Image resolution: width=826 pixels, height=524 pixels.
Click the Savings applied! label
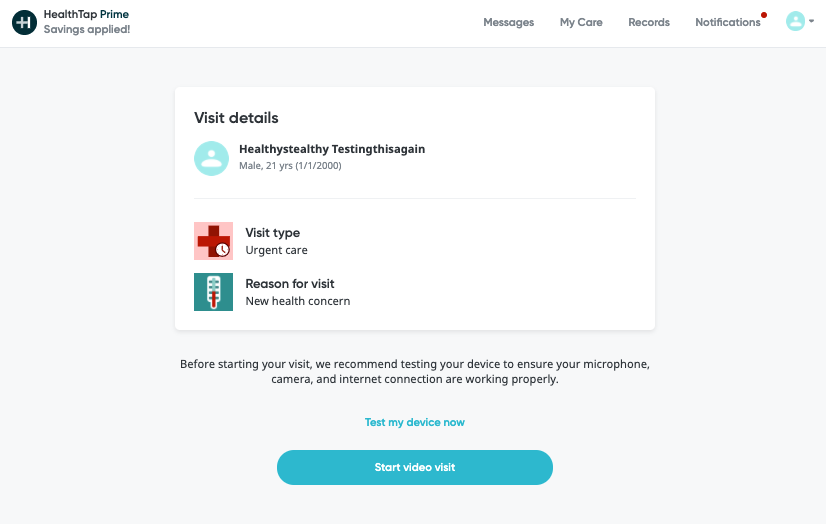(87, 29)
